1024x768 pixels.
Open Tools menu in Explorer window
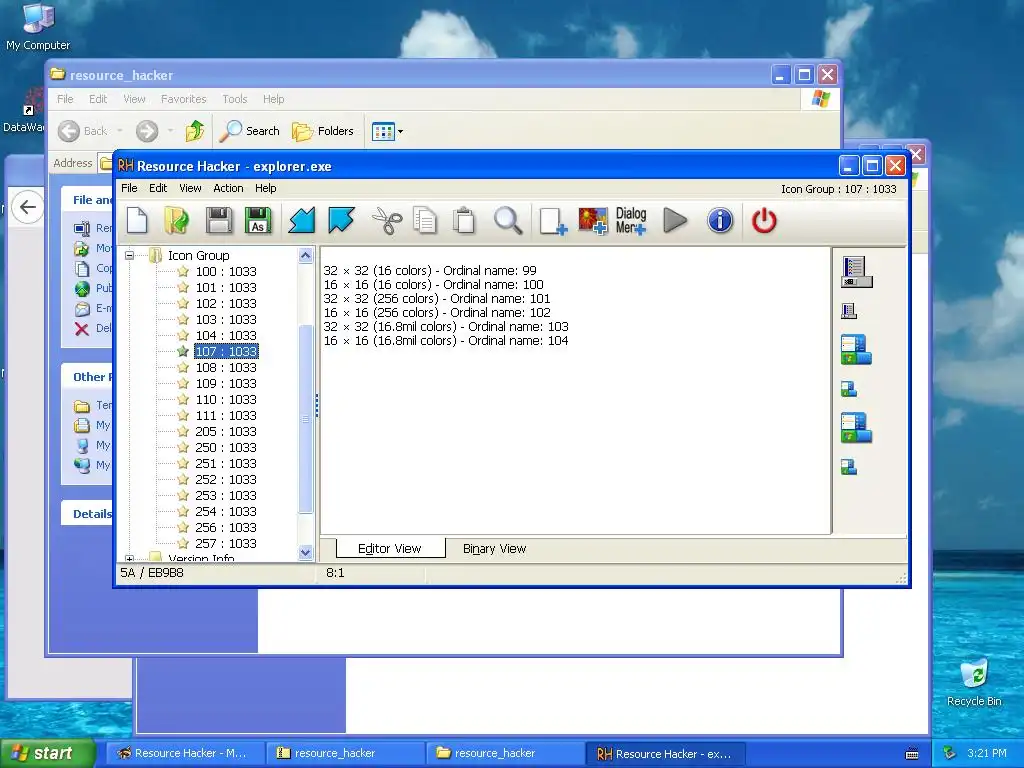(234, 99)
